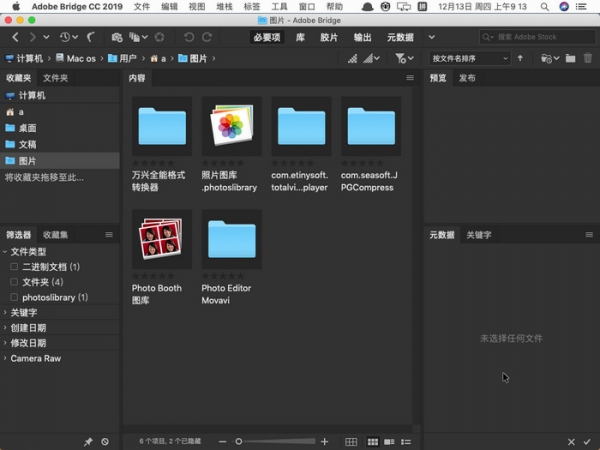Switch to the 文件夹 tab
600x450 pixels.
(55, 78)
